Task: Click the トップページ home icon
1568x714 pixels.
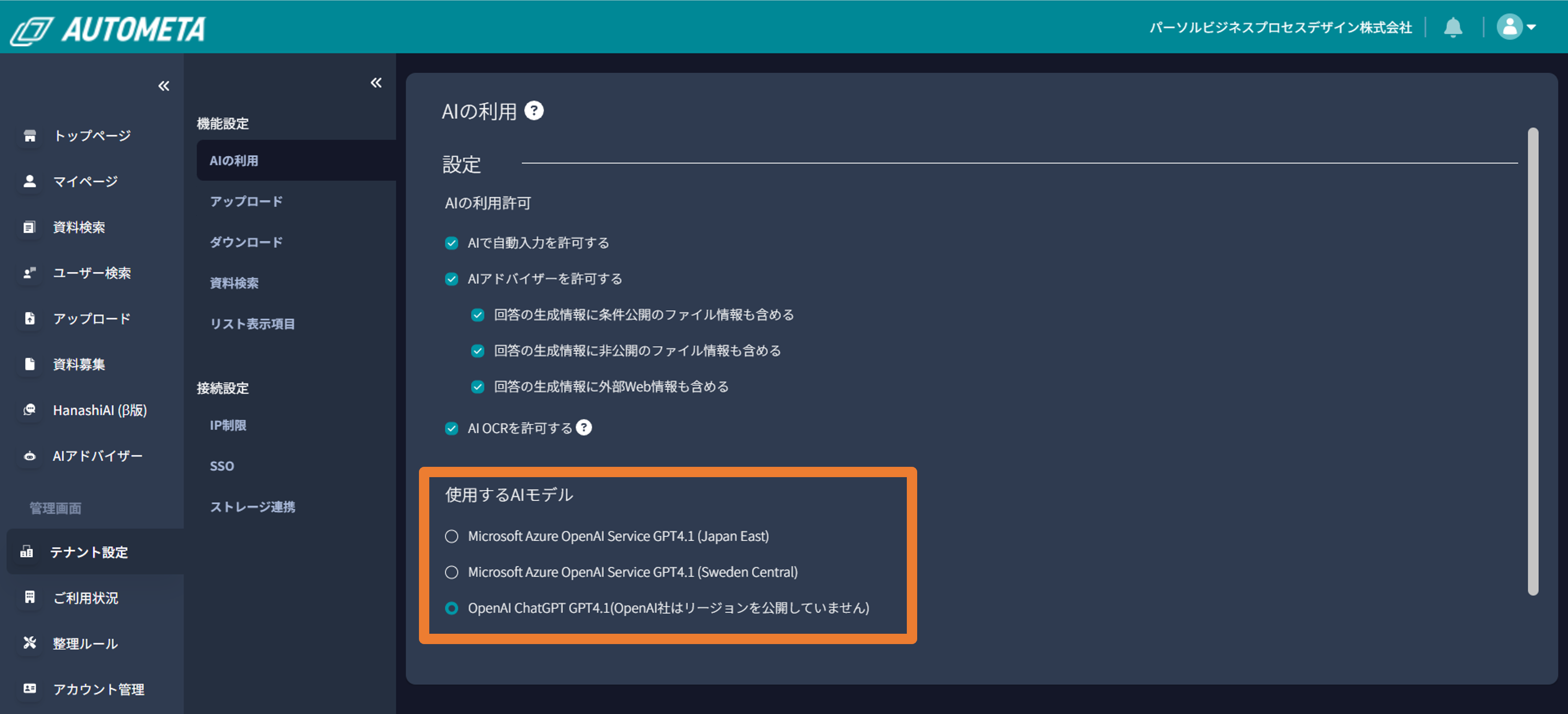Action: pyautogui.click(x=30, y=136)
